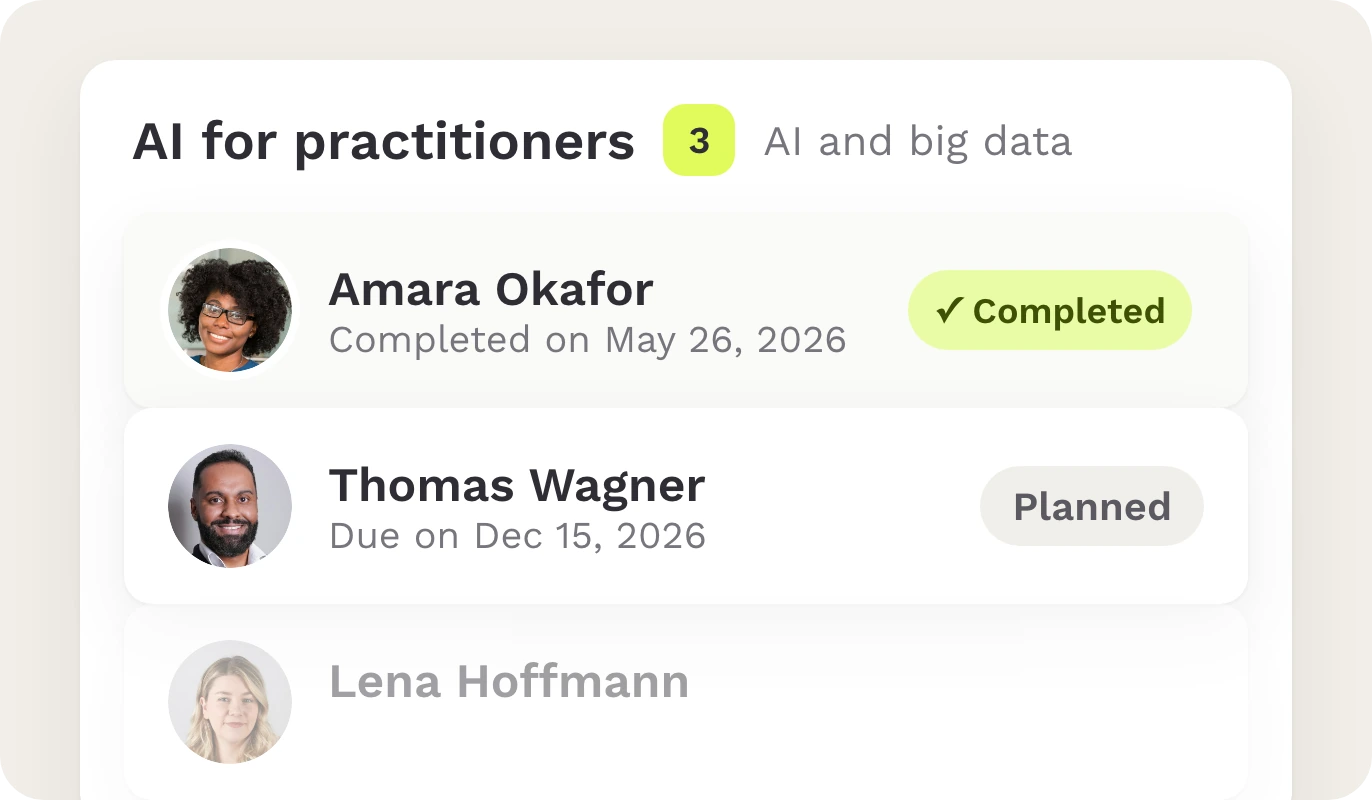Open Thomas Wagner's name
Screen dimensions: 1372x800
tap(517, 485)
